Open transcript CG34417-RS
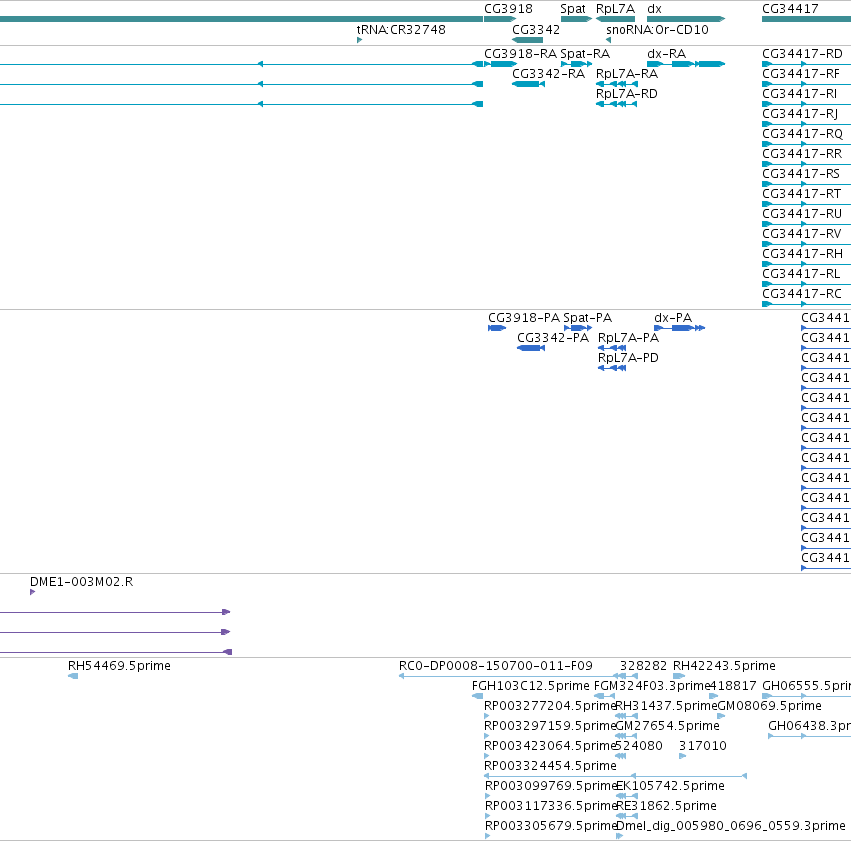 801,174
